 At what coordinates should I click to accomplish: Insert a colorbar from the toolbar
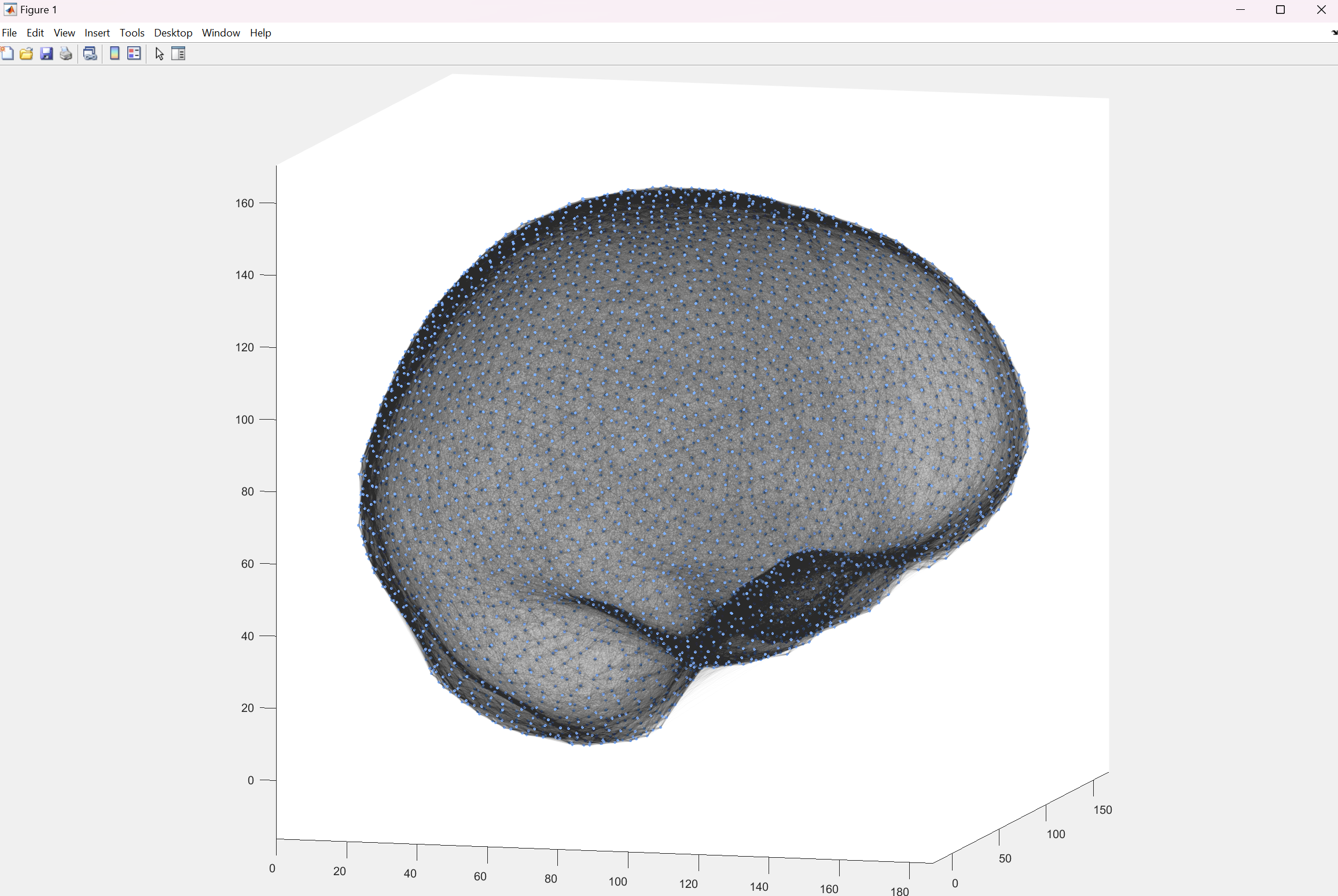pyautogui.click(x=115, y=54)
